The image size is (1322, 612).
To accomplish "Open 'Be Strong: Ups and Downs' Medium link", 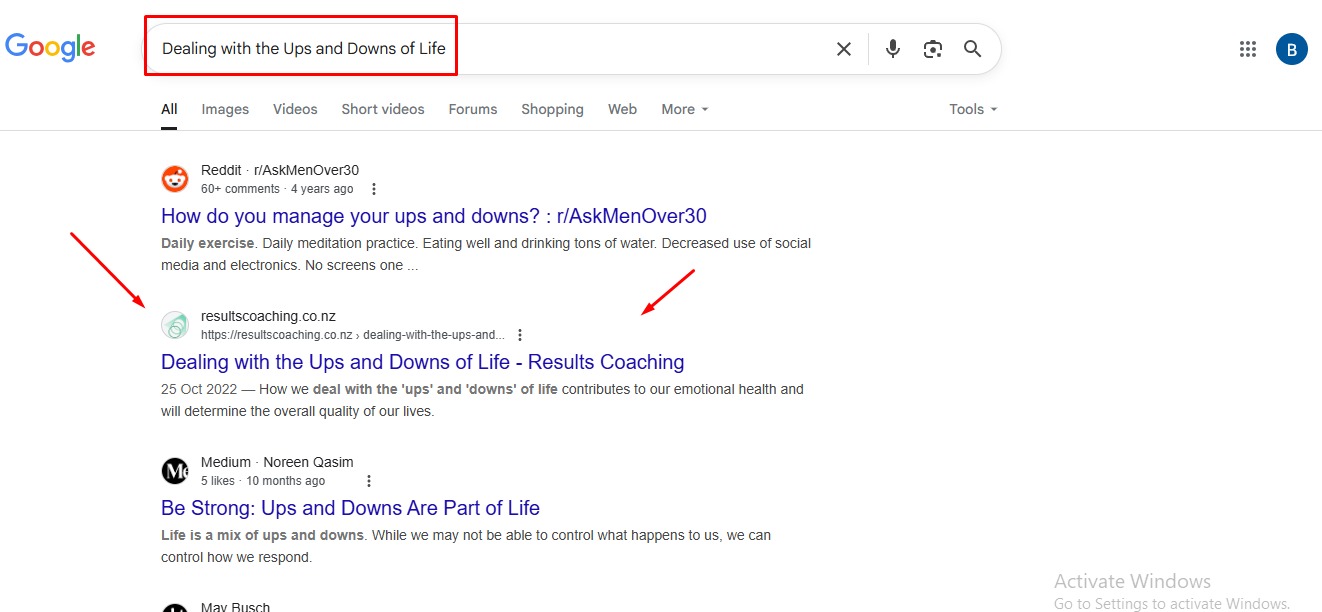I will (x=350, y=508).
